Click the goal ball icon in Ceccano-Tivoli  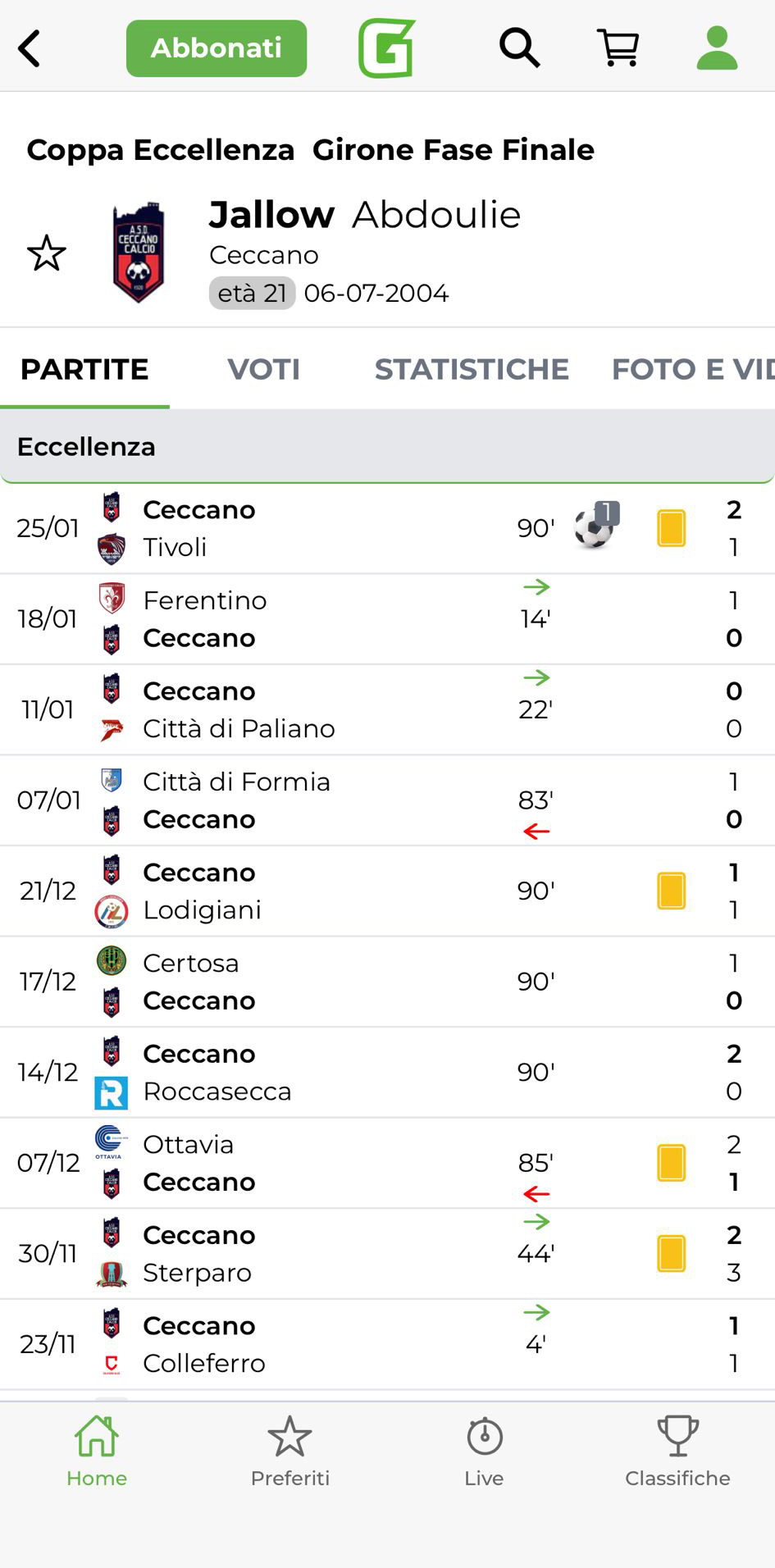pos(595,527)
